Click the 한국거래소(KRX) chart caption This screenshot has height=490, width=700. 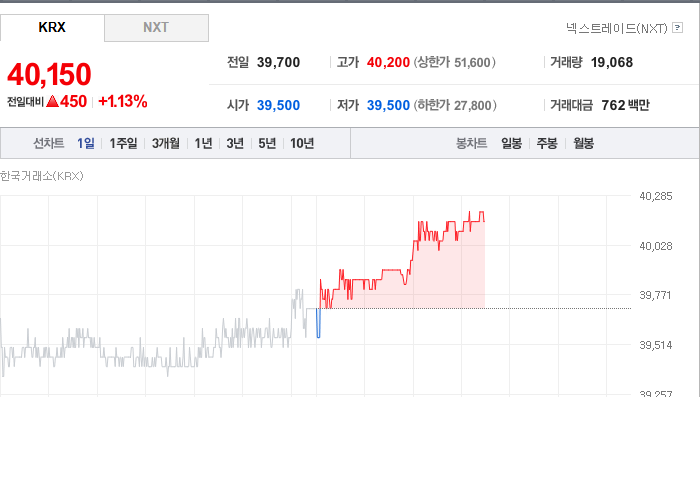pos(42,176)
